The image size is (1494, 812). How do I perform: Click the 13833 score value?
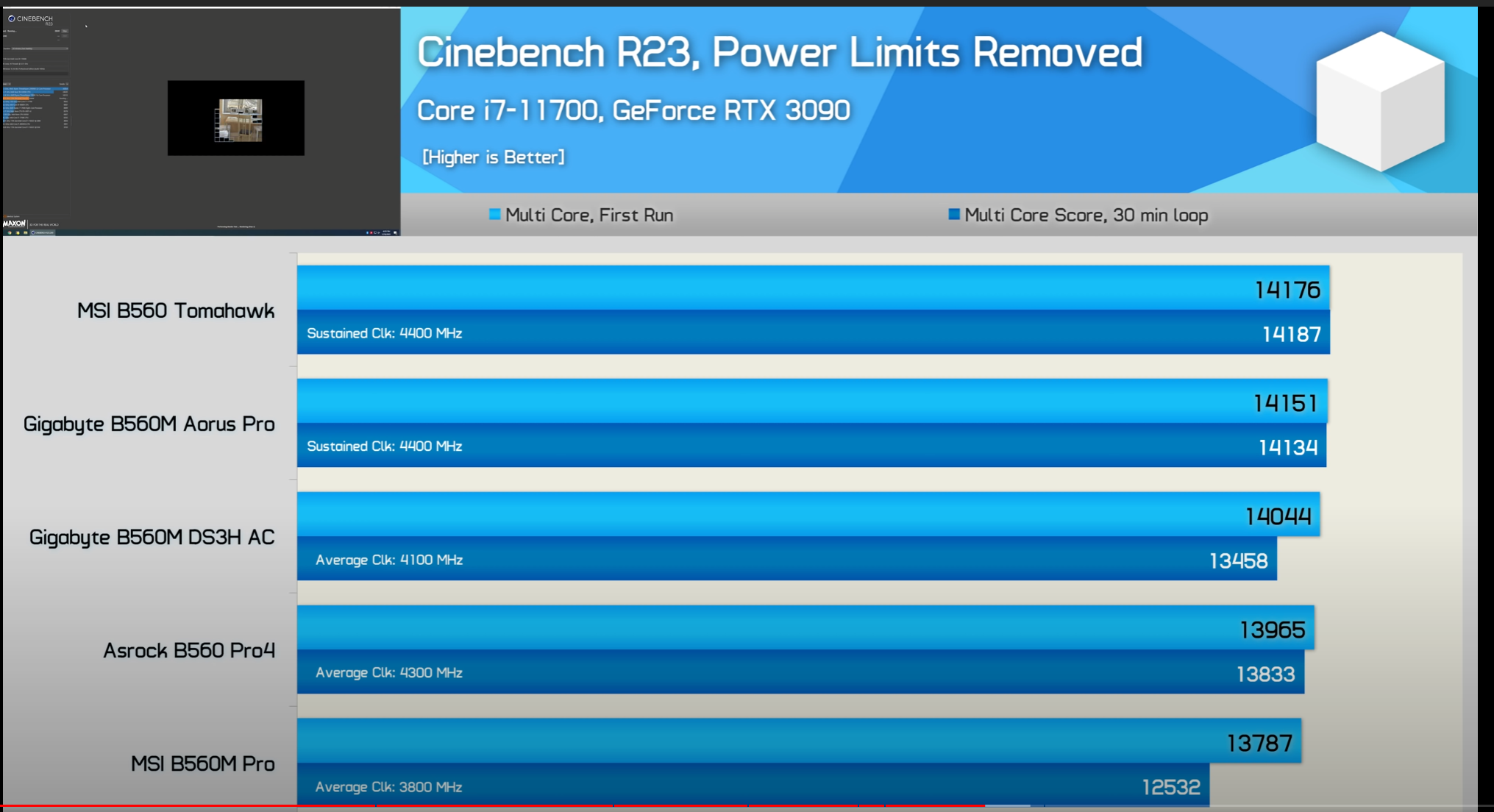pyautogui.click(x=1266, y=674)
